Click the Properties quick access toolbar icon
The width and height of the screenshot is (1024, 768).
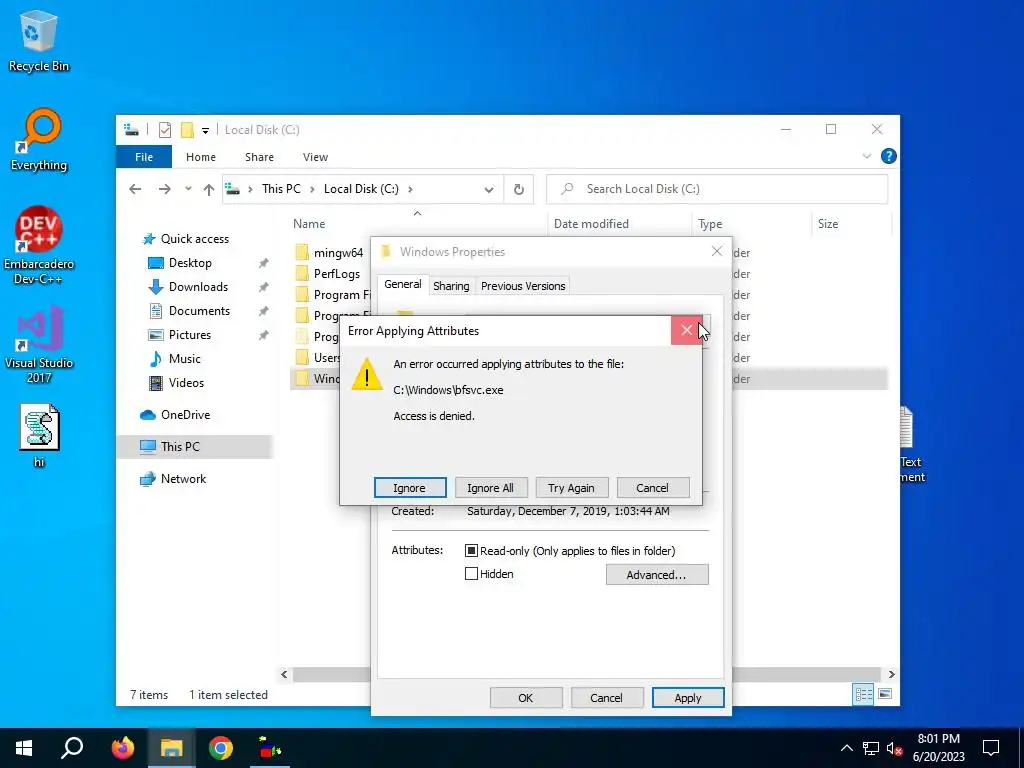point(165,130)
